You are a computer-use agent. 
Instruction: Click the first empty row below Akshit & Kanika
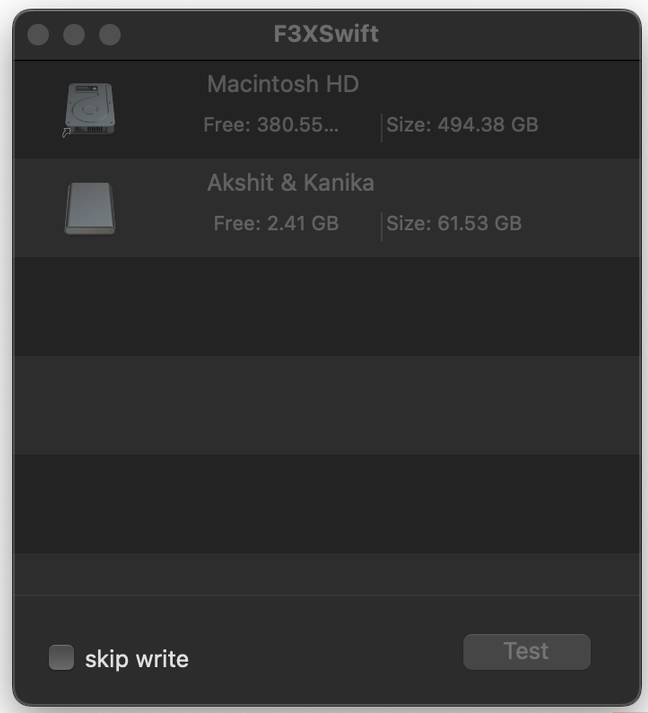click(326, 306)
